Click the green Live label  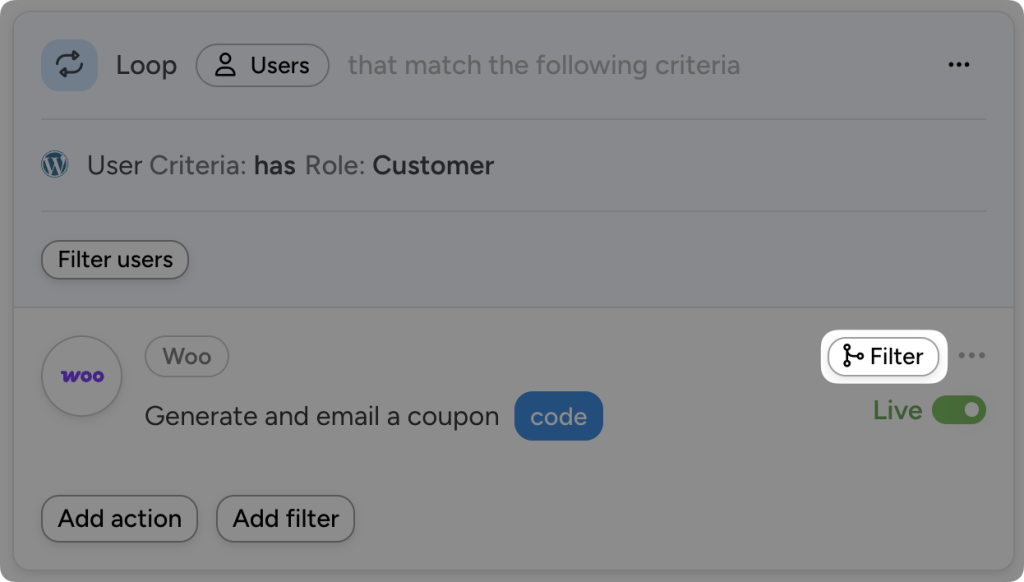(x=897, y=410)
